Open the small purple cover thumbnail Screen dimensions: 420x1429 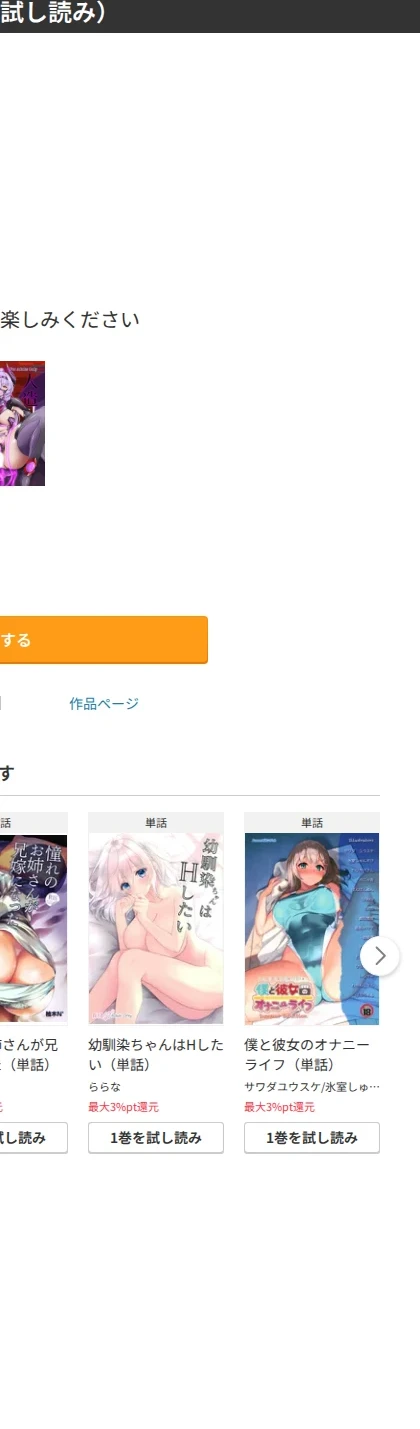click(x=22, y=424)
